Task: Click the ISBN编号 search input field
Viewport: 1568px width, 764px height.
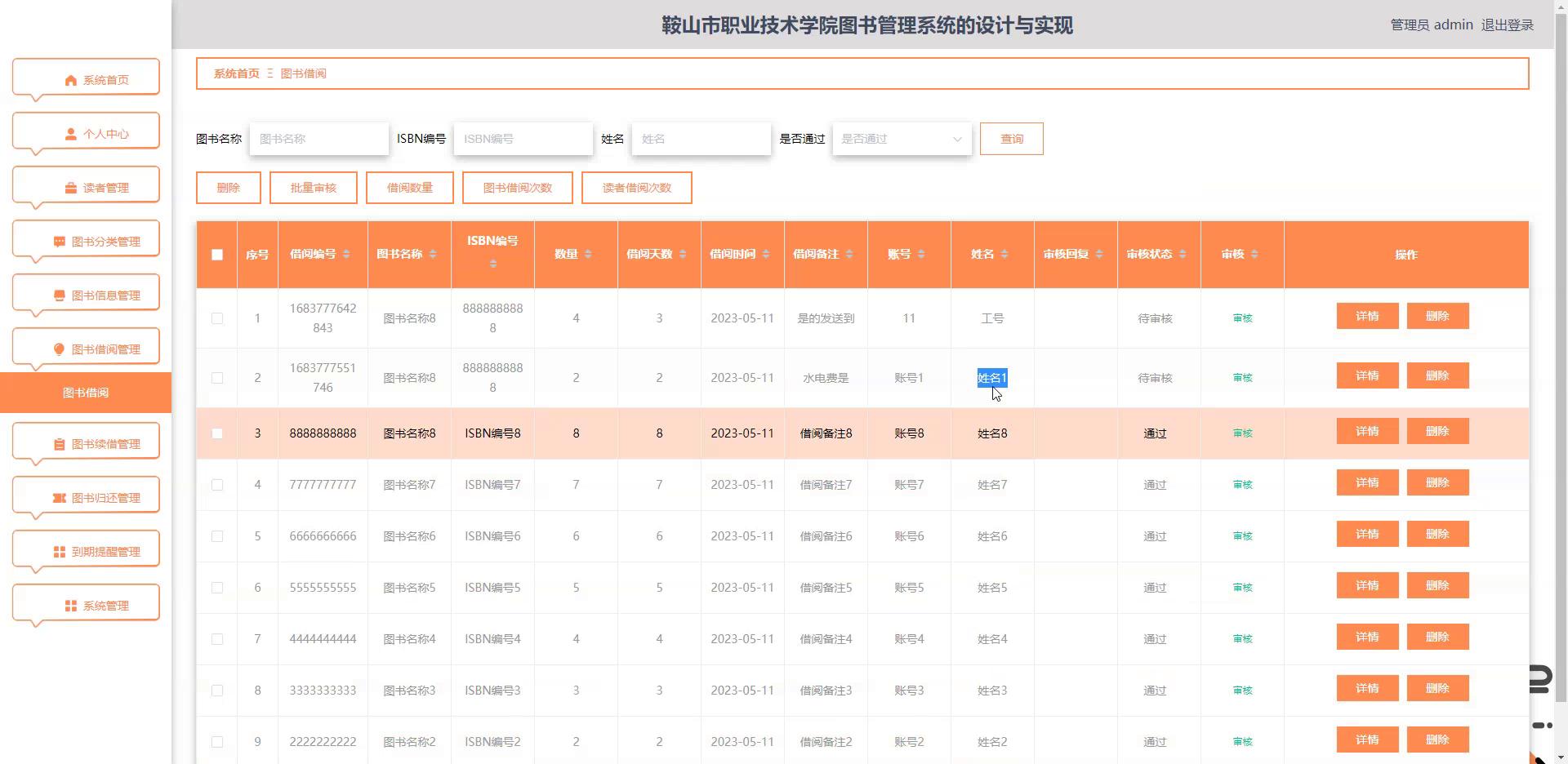Action: (x=523, y=139)
